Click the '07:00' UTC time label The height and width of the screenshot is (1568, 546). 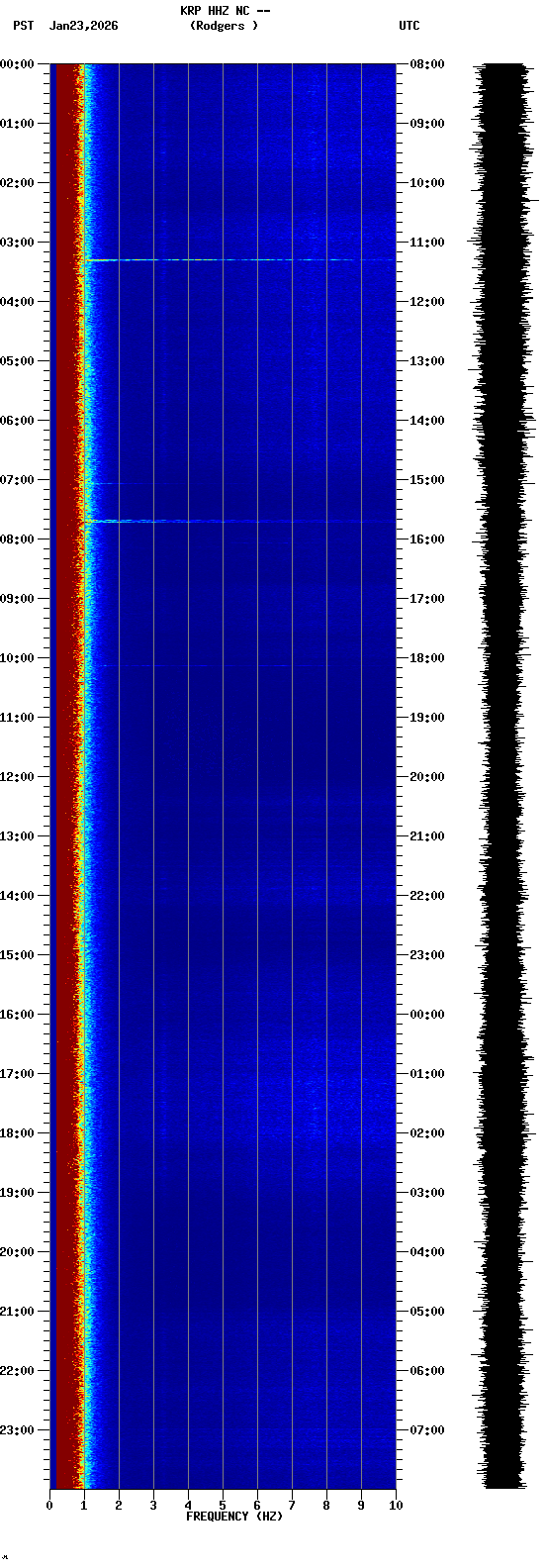(427, 1430)
